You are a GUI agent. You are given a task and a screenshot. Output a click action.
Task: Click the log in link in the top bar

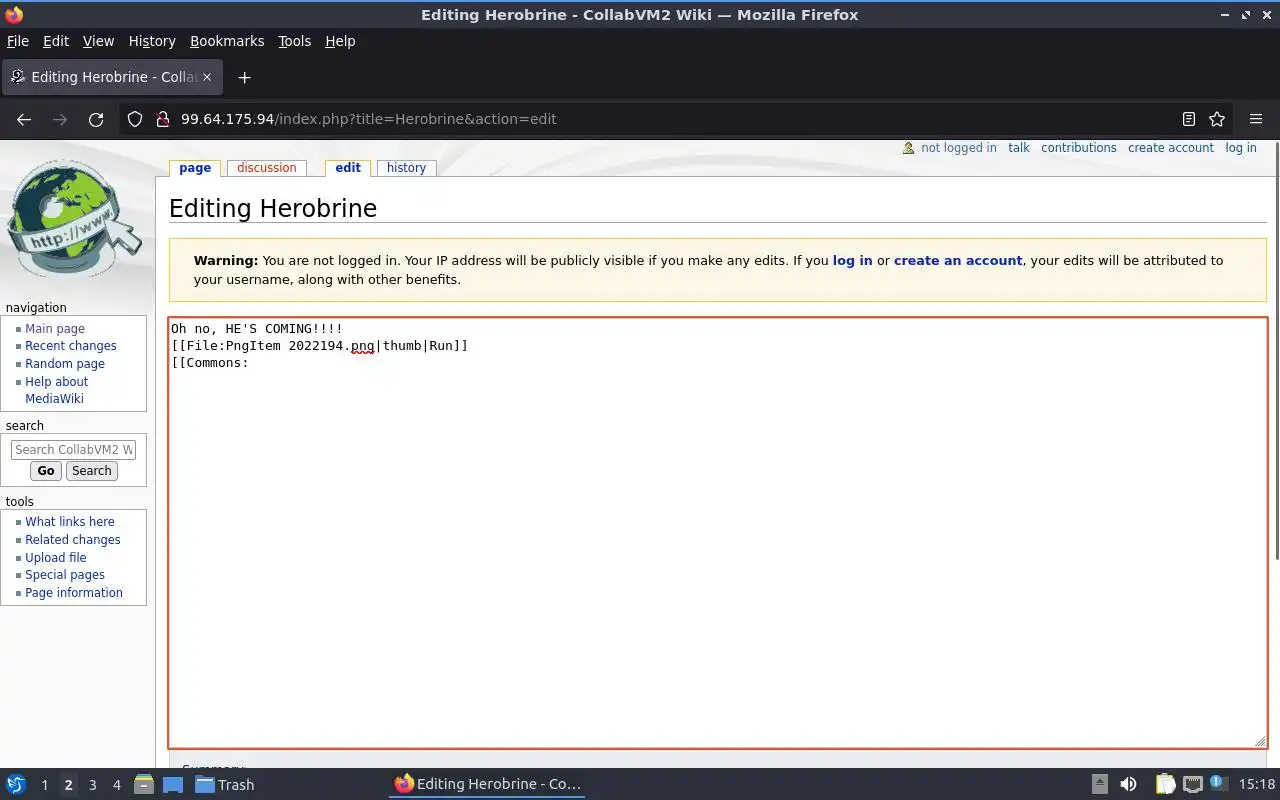[1241, 148]
